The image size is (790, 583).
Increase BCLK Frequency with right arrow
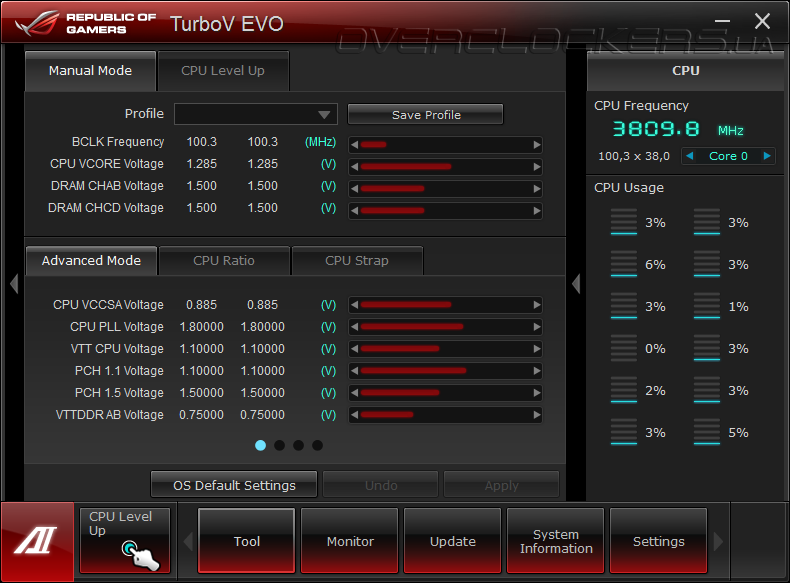point(537,145)
